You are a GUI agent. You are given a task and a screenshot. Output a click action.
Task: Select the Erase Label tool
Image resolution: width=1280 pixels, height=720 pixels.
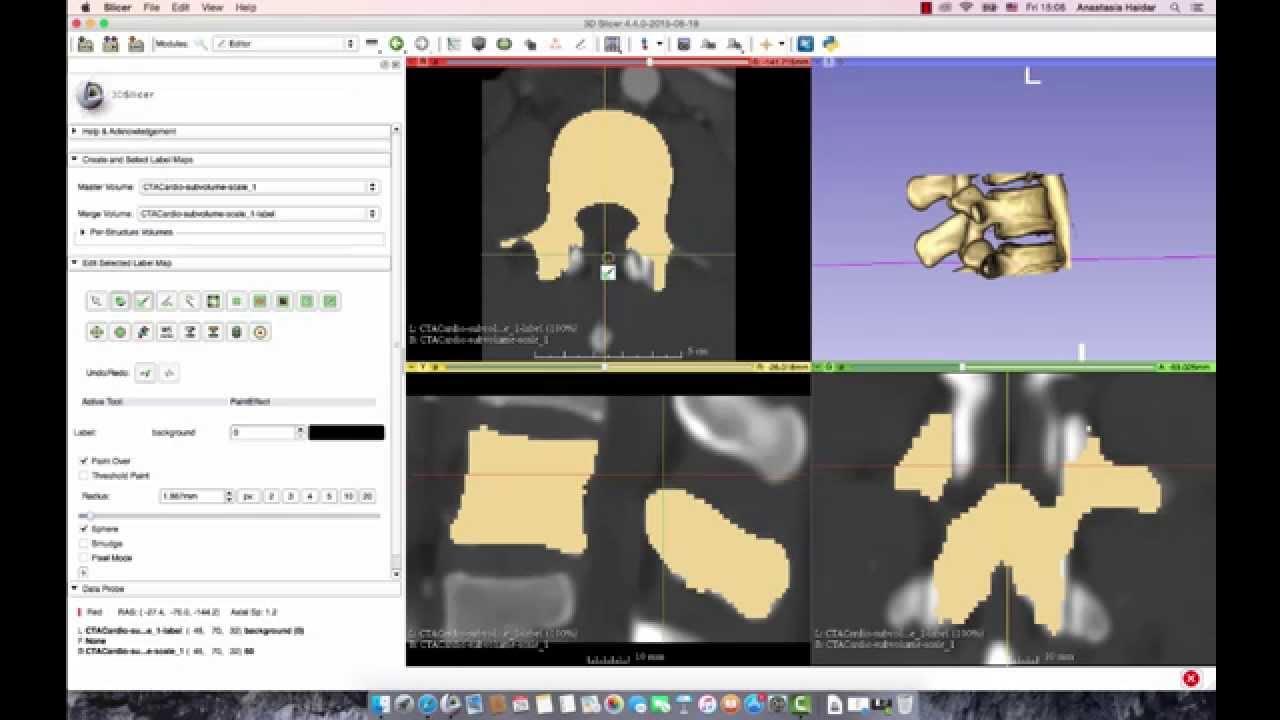point(120,301)
